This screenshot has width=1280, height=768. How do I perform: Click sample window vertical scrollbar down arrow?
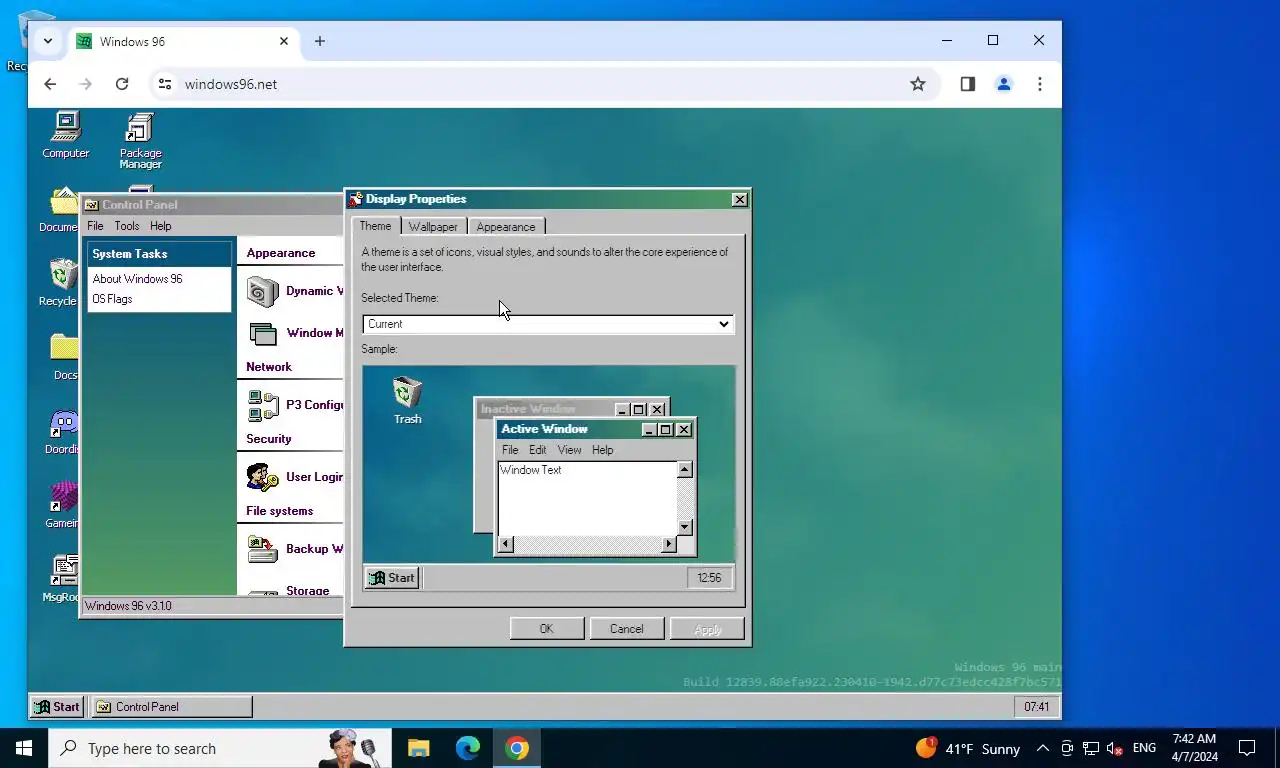coord(685,527)
